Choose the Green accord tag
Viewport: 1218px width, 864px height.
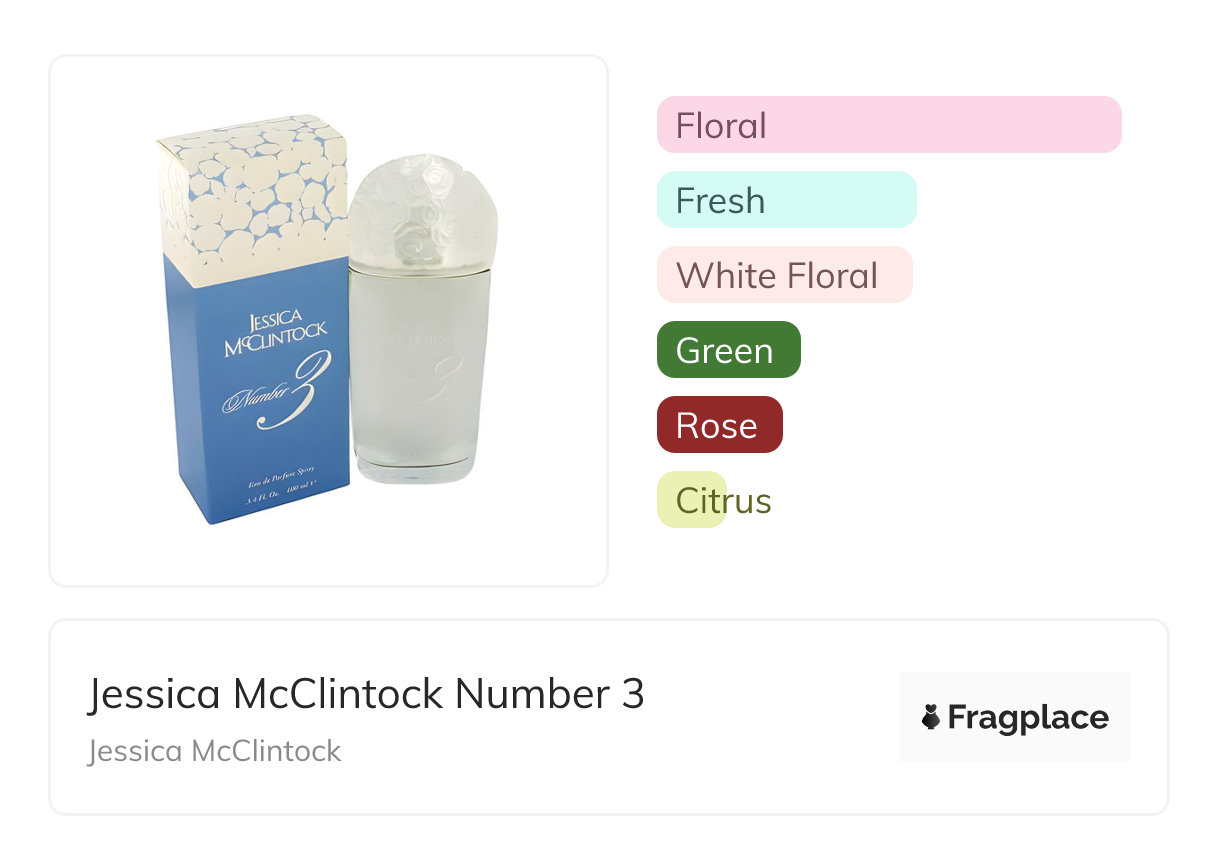click(728, 350)
